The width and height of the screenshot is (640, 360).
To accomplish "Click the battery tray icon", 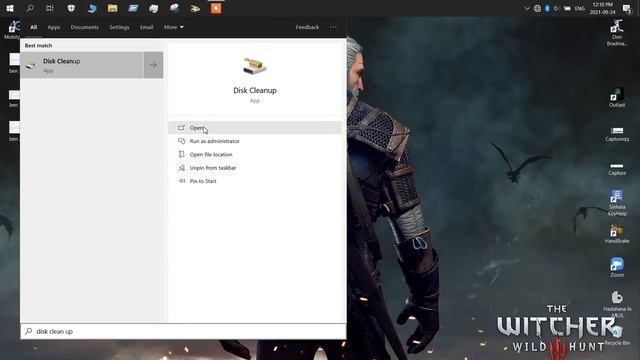I will pos(567,9).
